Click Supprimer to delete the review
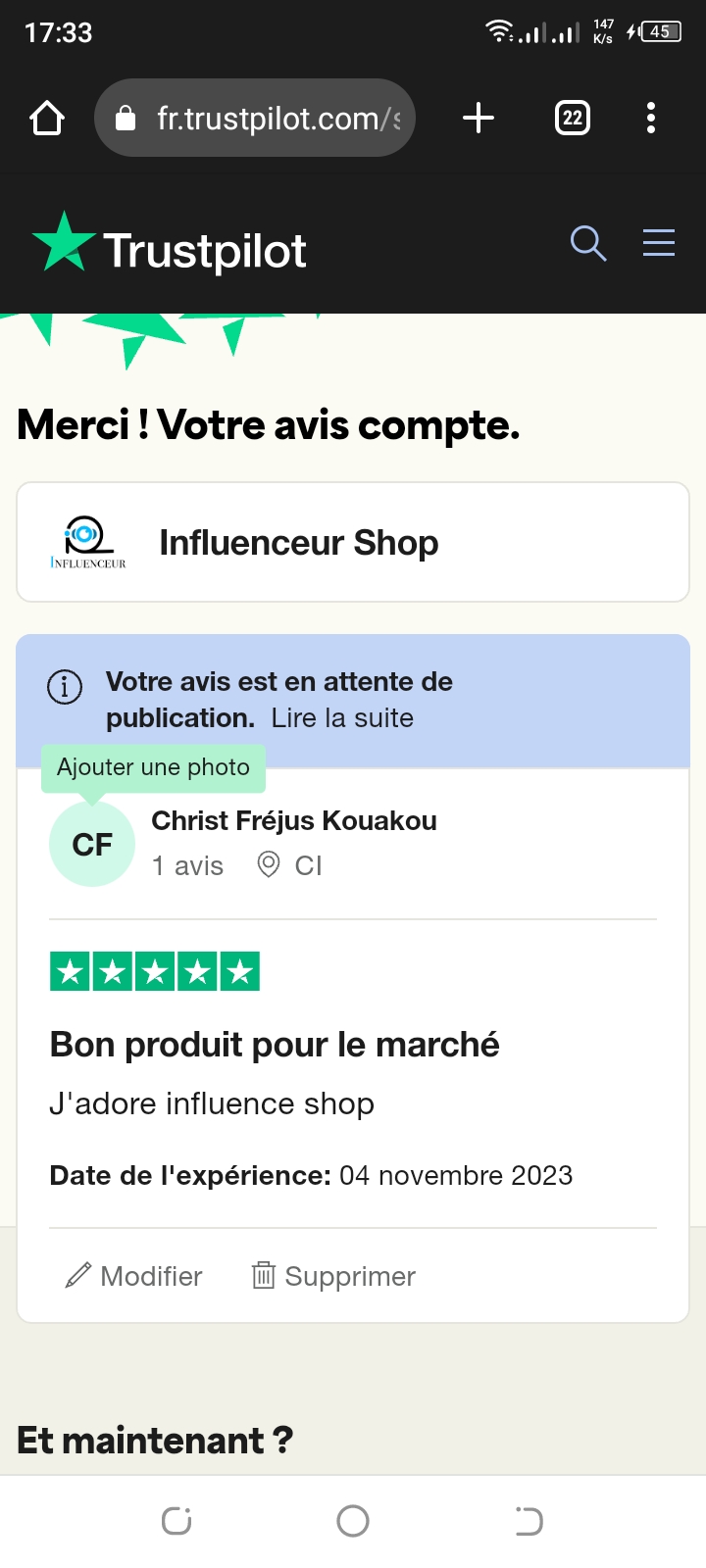Image resolution: width=706 pixels, height=1568 pixels. click(334, 1276)
